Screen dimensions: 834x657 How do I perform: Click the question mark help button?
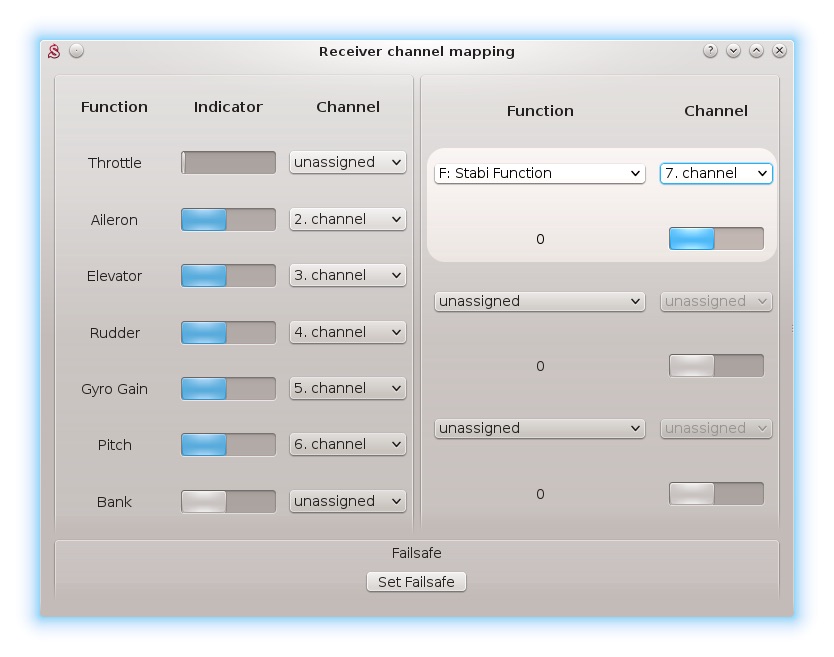click(x=710, y=51)
